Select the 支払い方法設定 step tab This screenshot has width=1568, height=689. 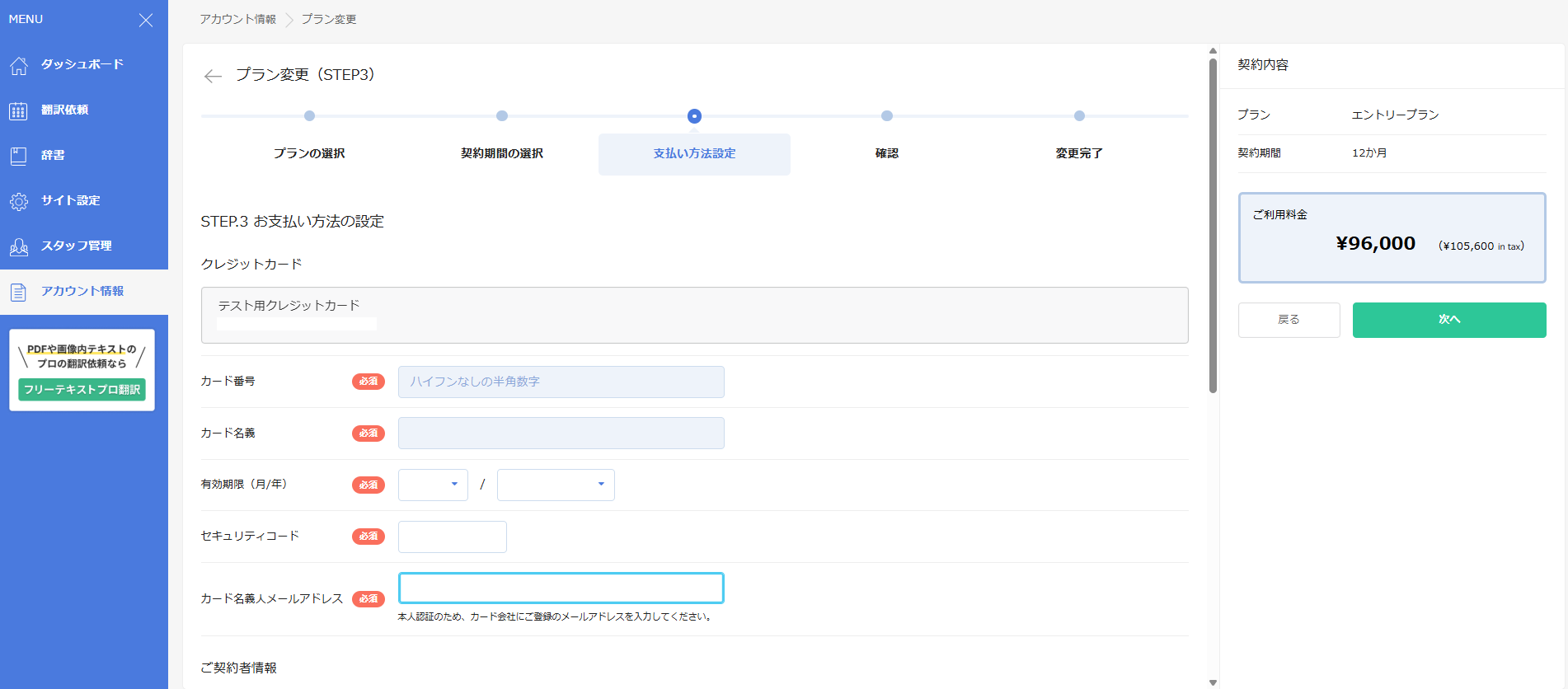click(694, 153)
